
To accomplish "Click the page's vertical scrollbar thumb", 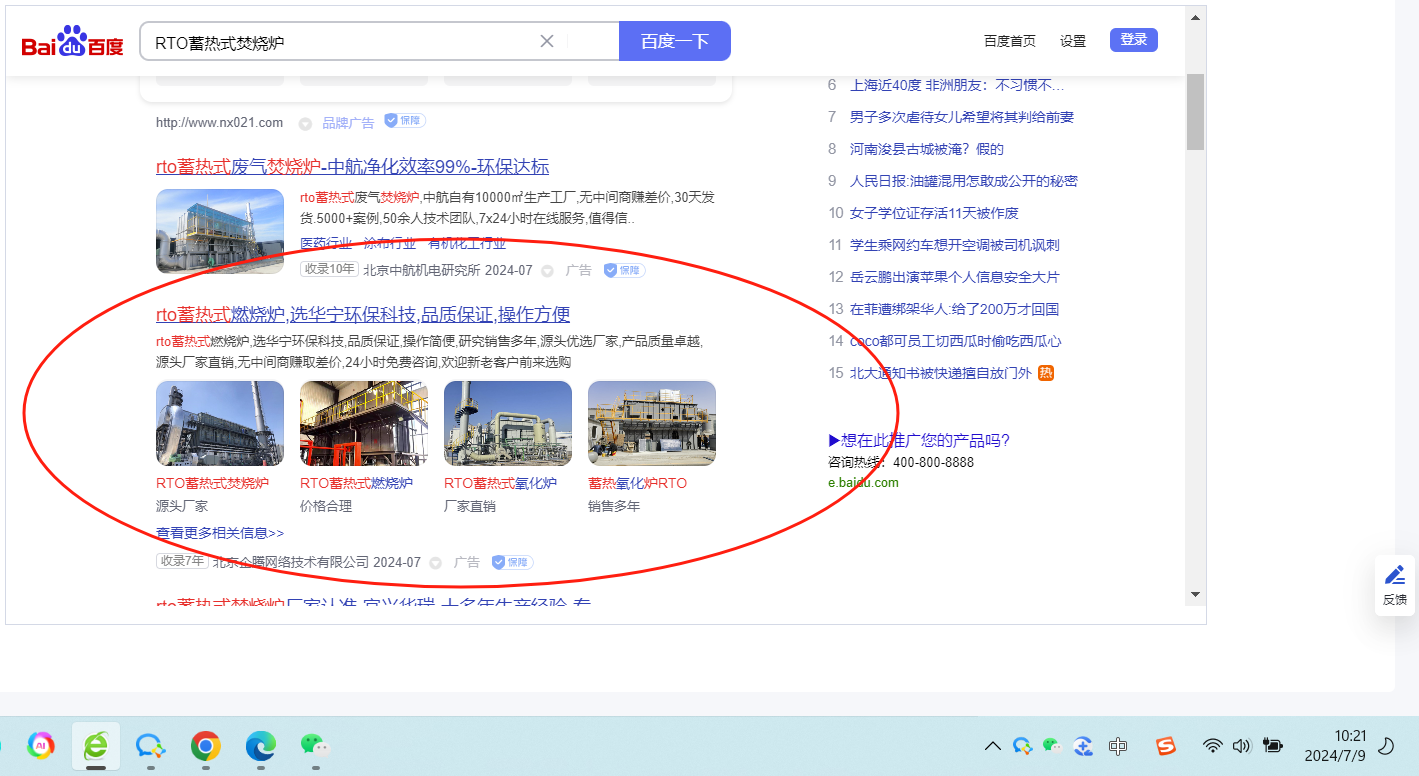I will (1195, 110).
